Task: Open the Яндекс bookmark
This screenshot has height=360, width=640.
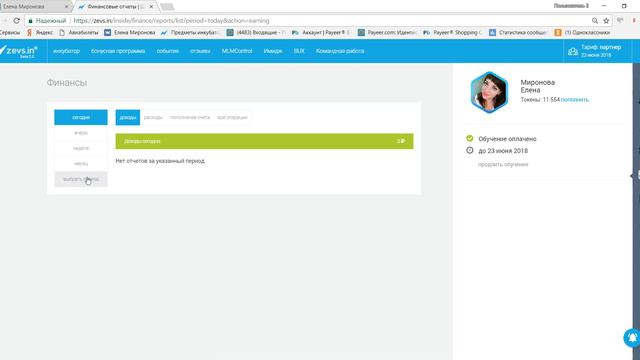Action: pos(40,32)
